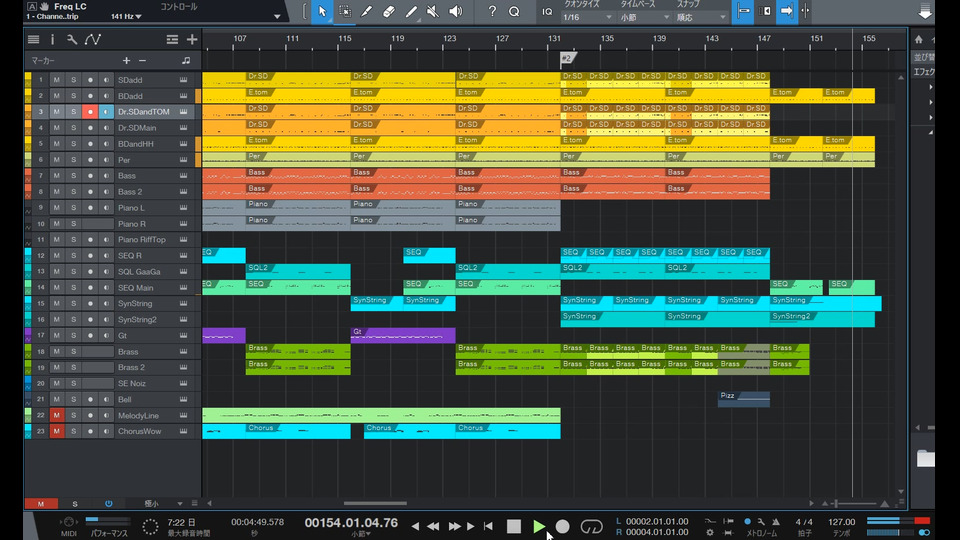Click marker #2 on the timeline
The image size is (960, 540).
point(567,59)
